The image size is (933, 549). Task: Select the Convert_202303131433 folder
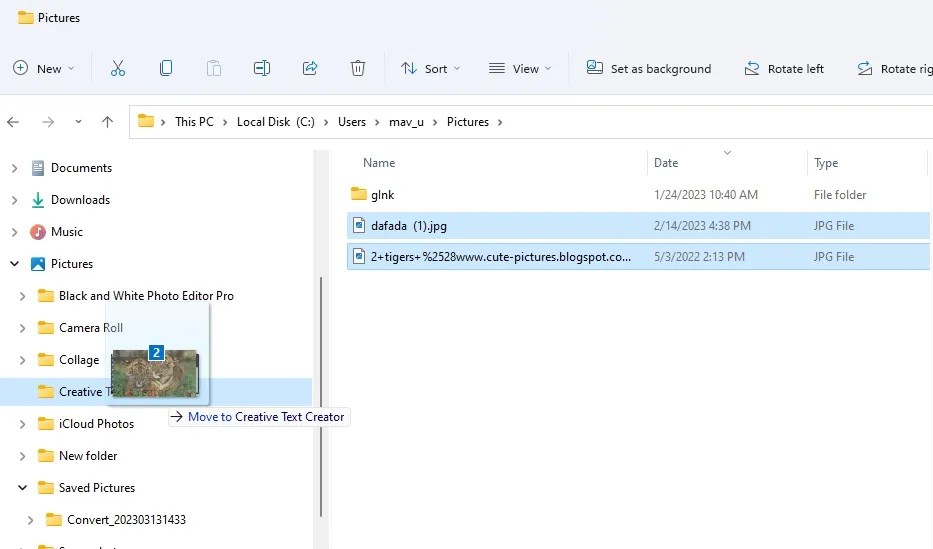(126, 520)
